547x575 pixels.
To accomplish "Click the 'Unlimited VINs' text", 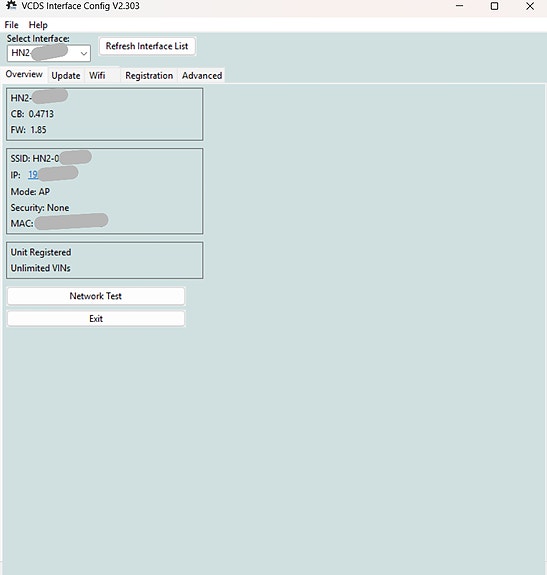I will [41, 268].
